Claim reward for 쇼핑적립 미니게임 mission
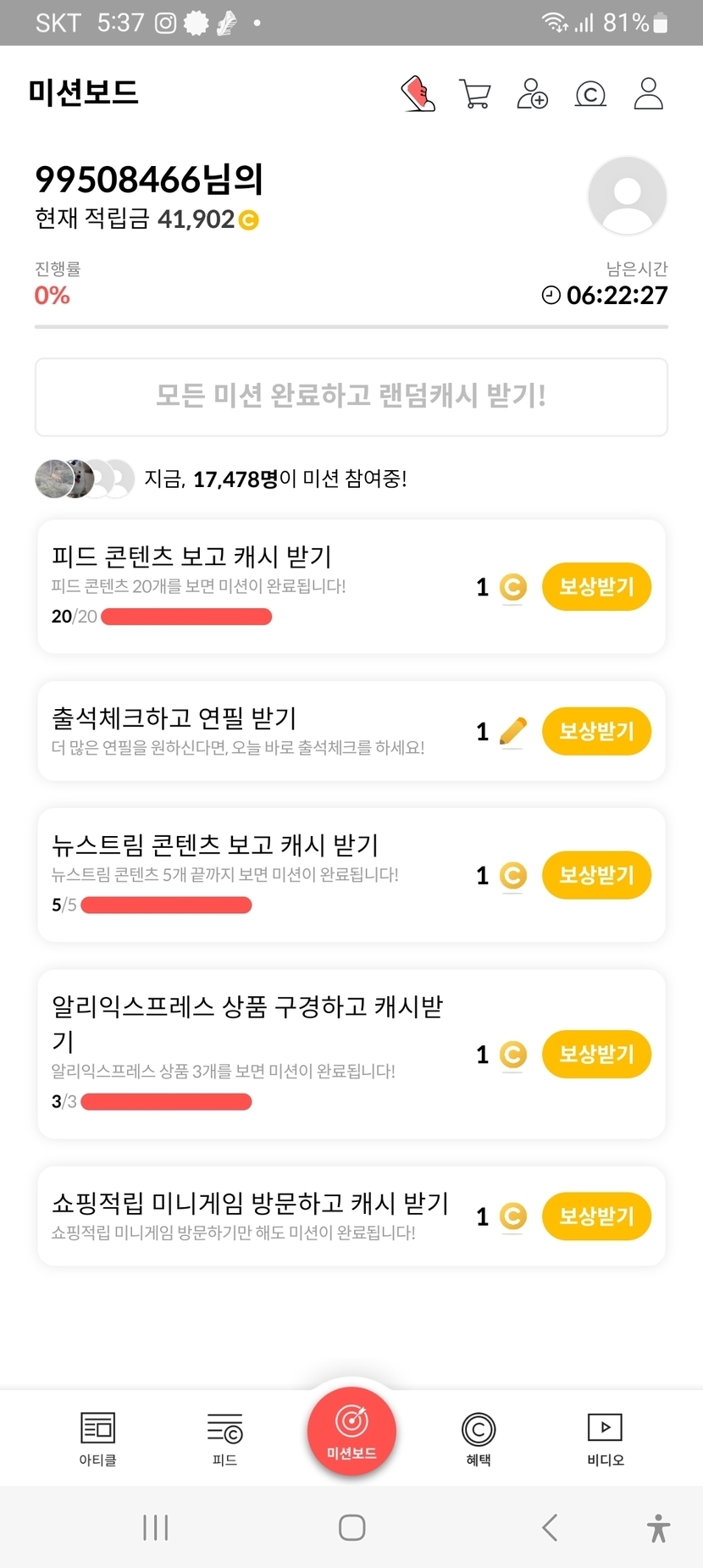 596,1216
